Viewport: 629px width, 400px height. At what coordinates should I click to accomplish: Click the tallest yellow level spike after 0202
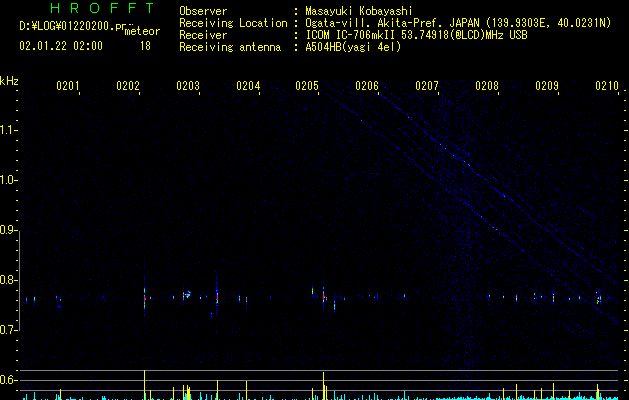pos(144,385)
